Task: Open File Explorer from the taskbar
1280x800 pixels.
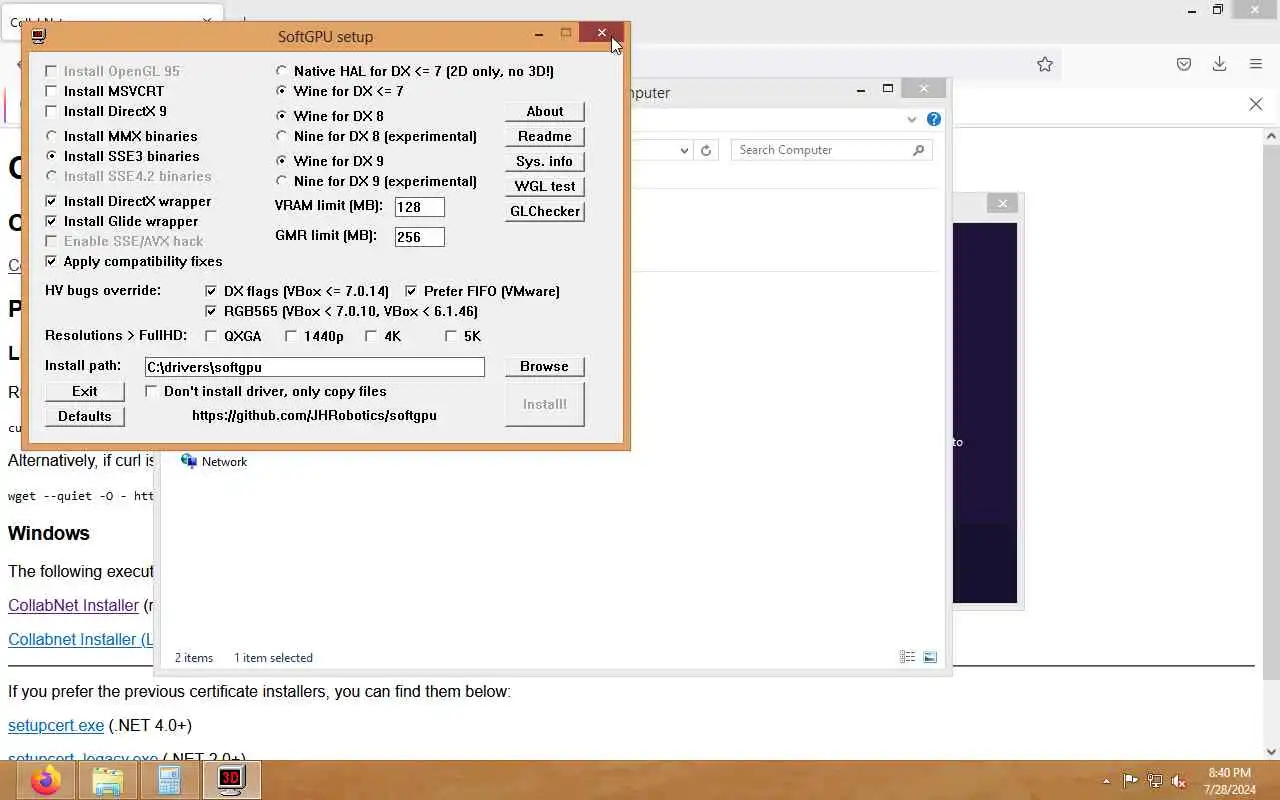Action: 107,780
